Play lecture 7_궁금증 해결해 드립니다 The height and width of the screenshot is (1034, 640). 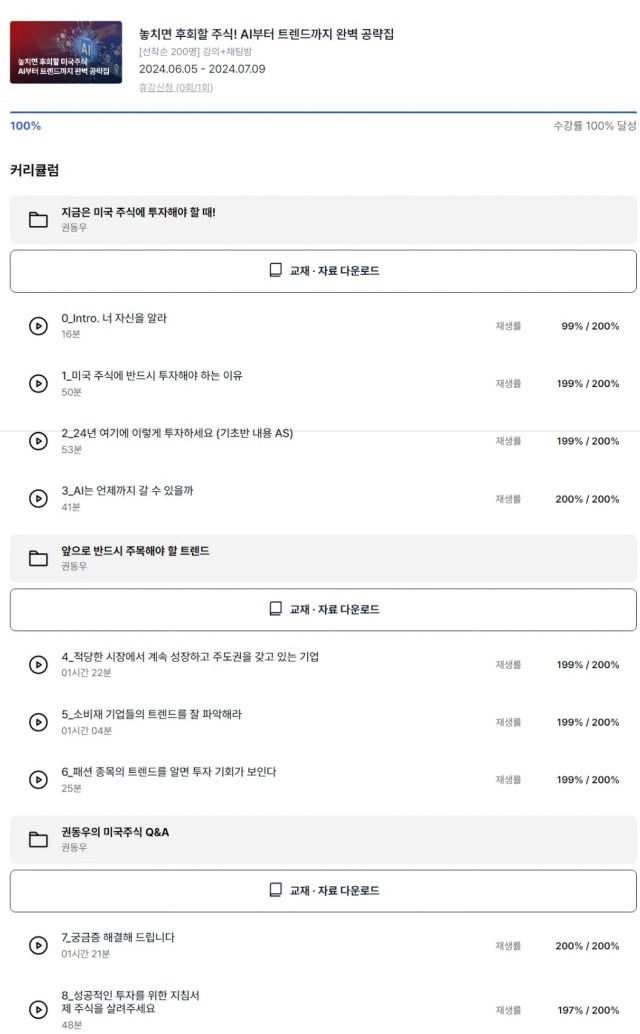tap(38, 946)
